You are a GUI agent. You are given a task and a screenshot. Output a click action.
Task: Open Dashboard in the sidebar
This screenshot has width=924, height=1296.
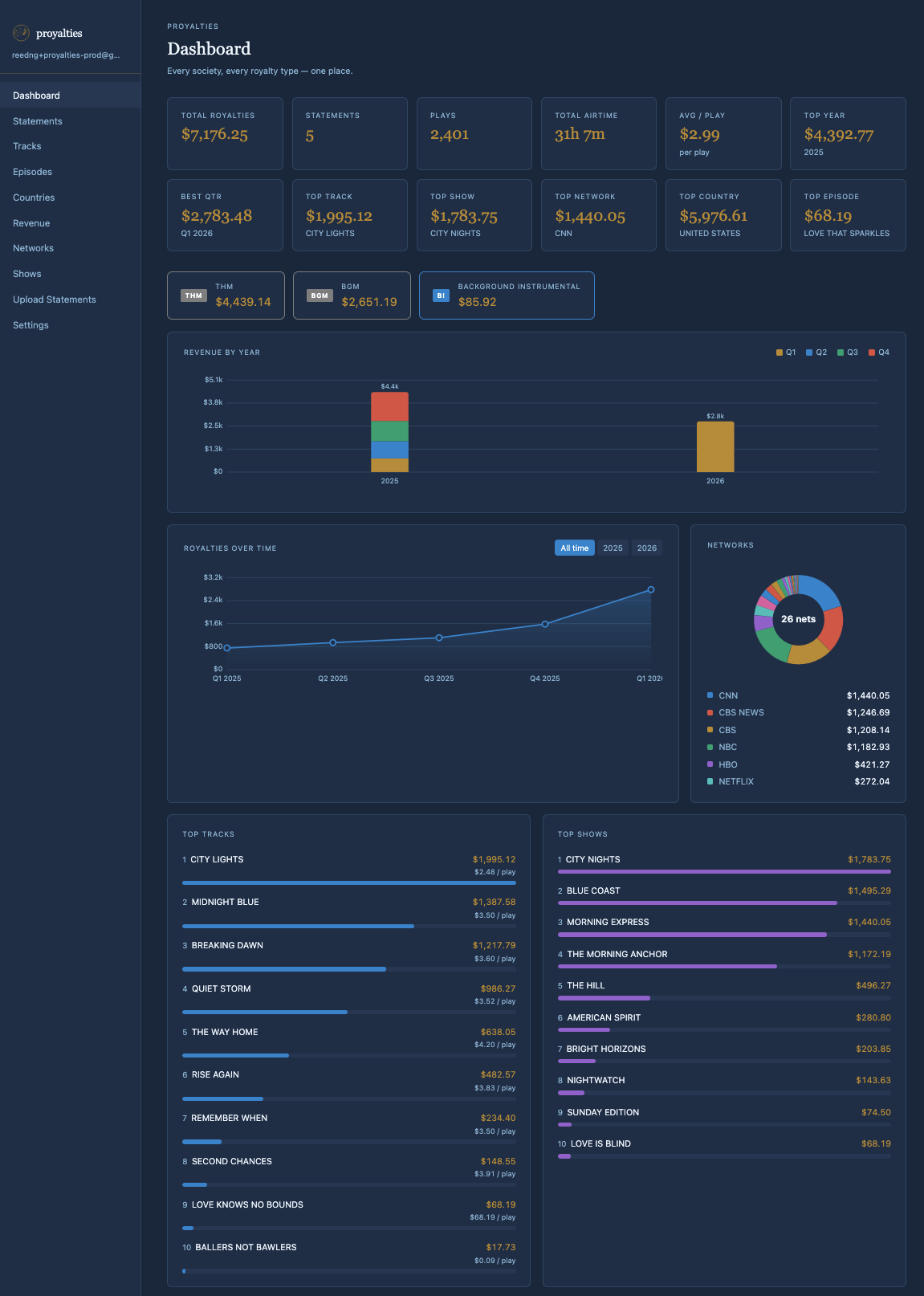[70, 96]
